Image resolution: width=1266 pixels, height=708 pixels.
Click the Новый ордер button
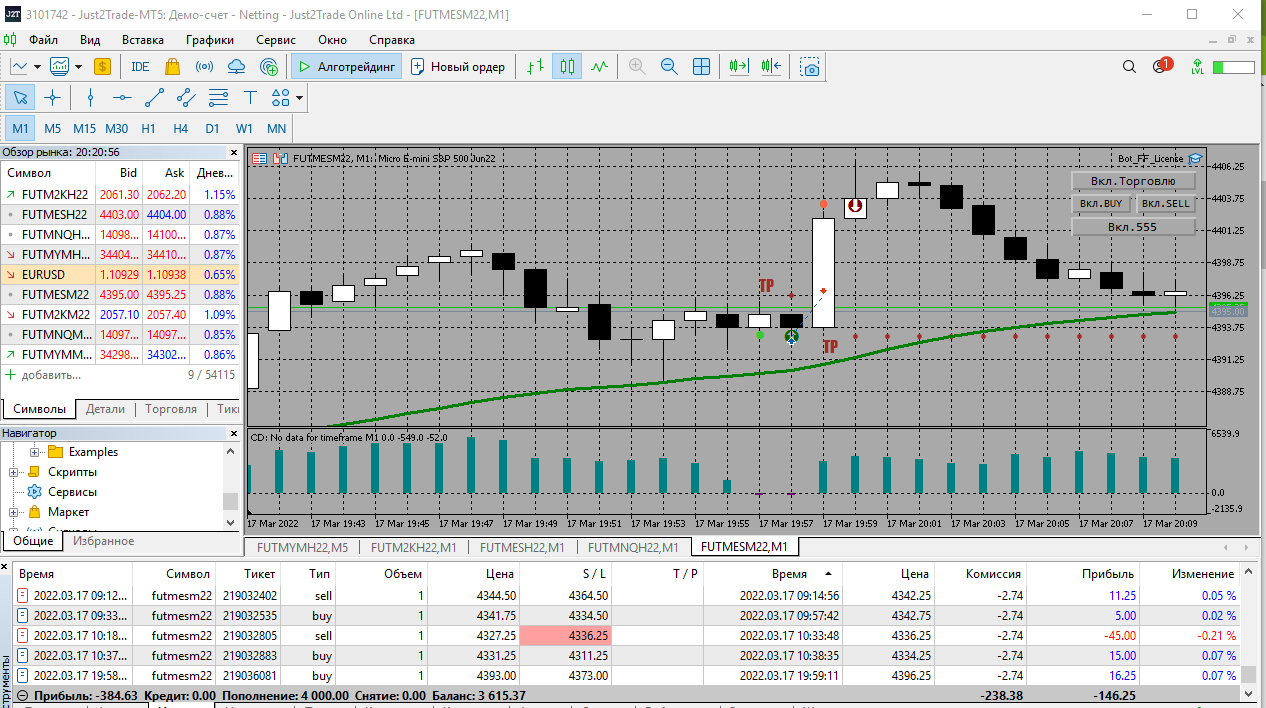click(458, 67)
